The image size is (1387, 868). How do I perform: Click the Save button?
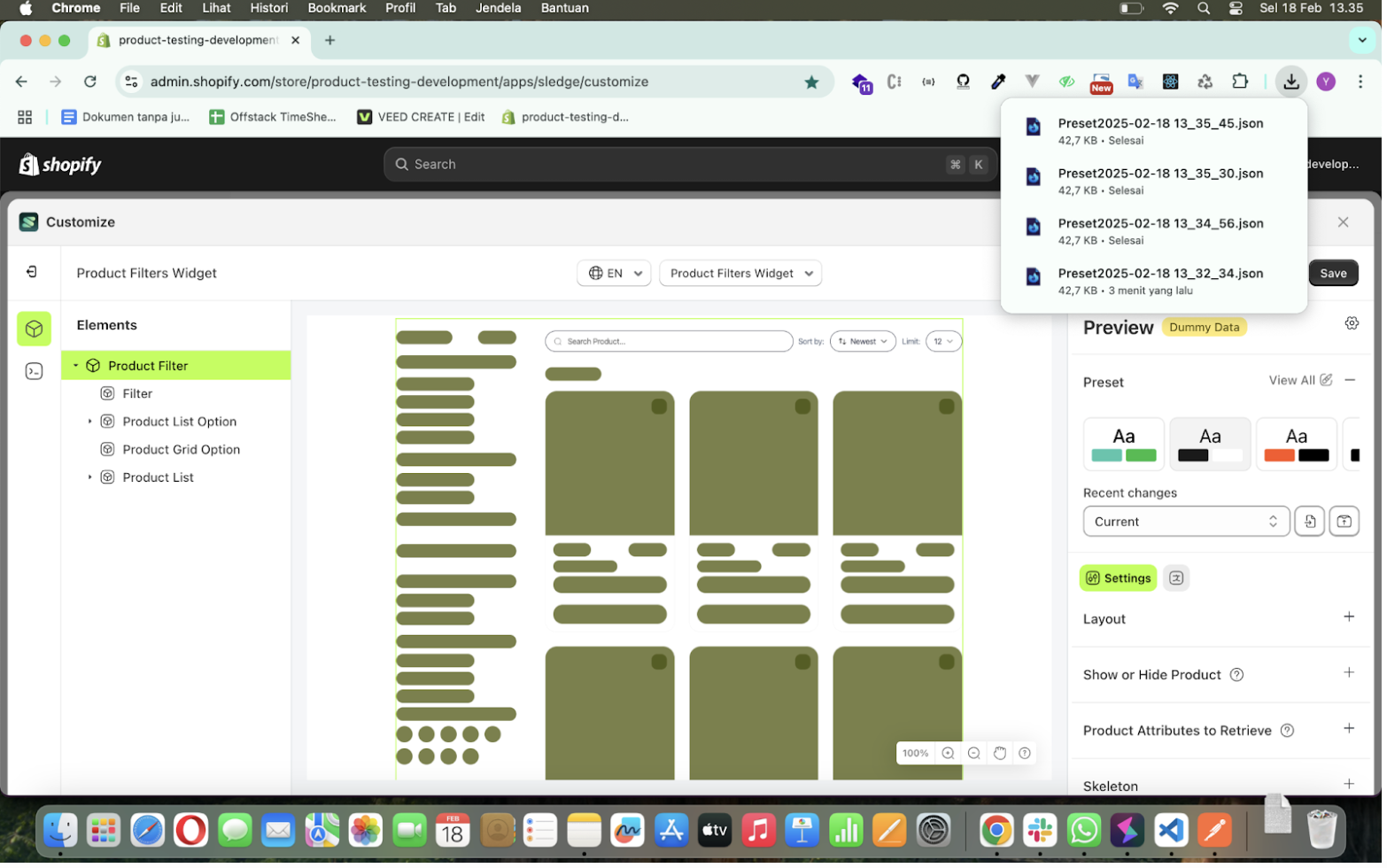pos(1333,273)
